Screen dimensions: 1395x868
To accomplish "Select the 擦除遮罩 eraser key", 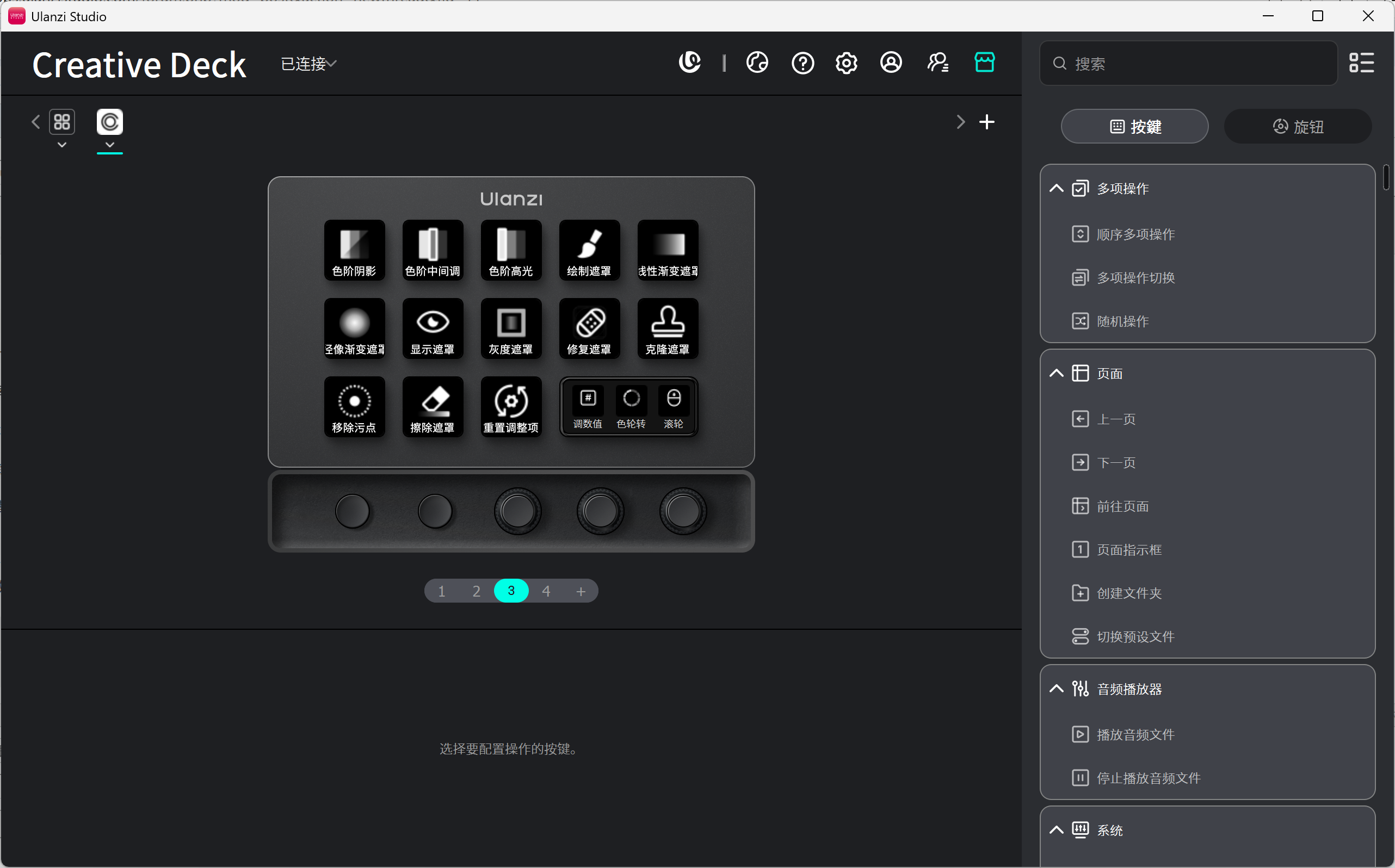I will (433, 406).
